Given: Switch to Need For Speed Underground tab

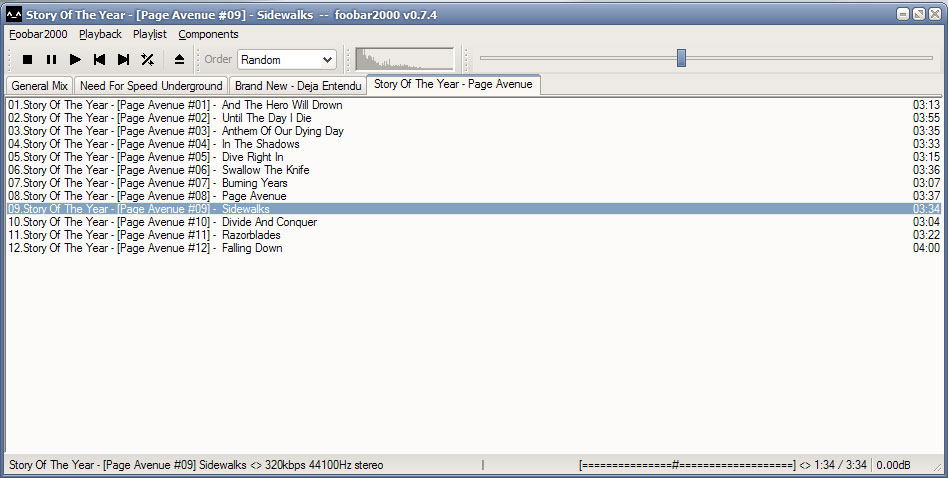Looking at the screenshot, I should pyautogui.click(x=151, y=86).
